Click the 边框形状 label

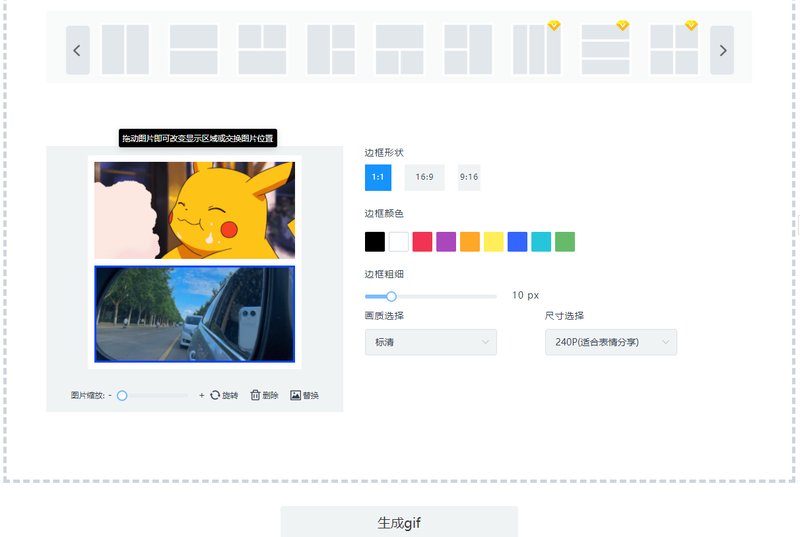[x=384, y=152]
